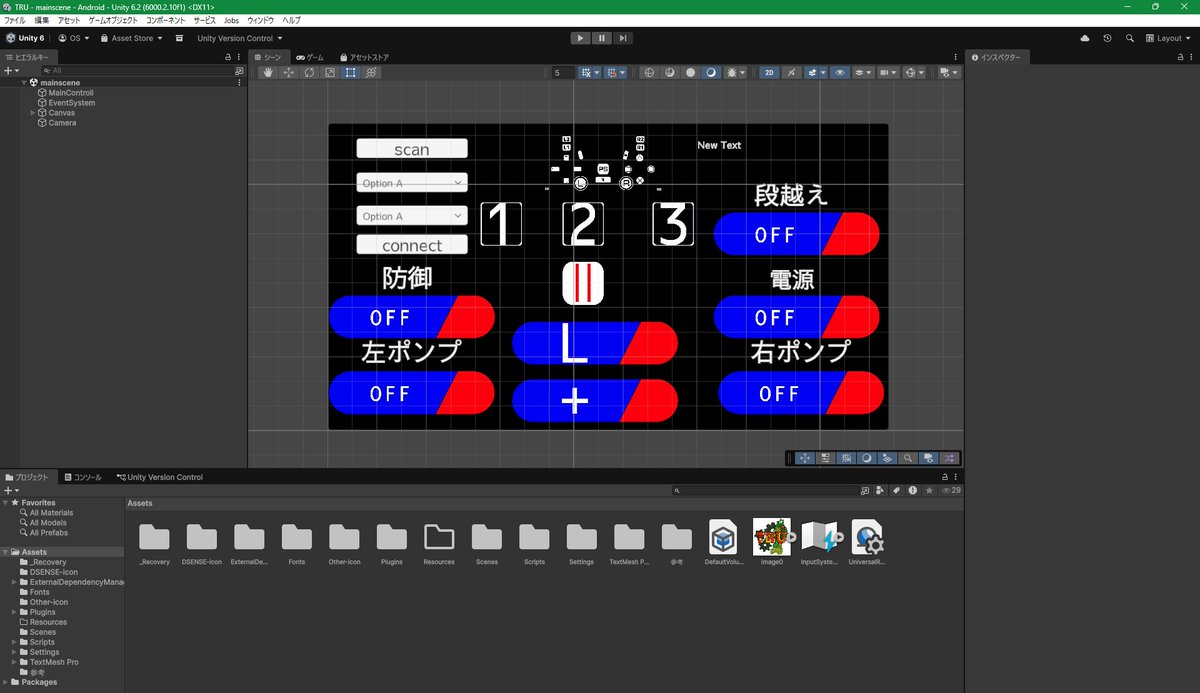The width and height of the screenshot is (1200, 693).
Task: Expand the Packages section in Project tree
Action: click(x=7, y=682)
